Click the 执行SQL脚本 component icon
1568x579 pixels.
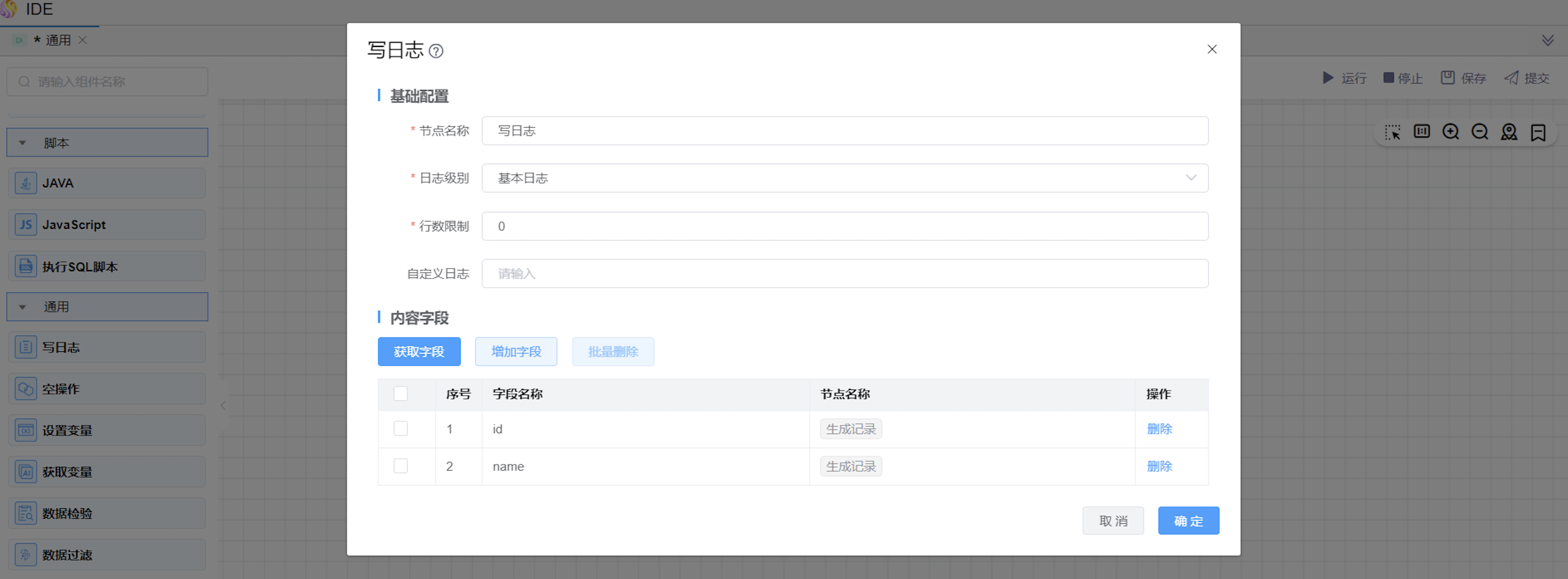tap(25, 266)
